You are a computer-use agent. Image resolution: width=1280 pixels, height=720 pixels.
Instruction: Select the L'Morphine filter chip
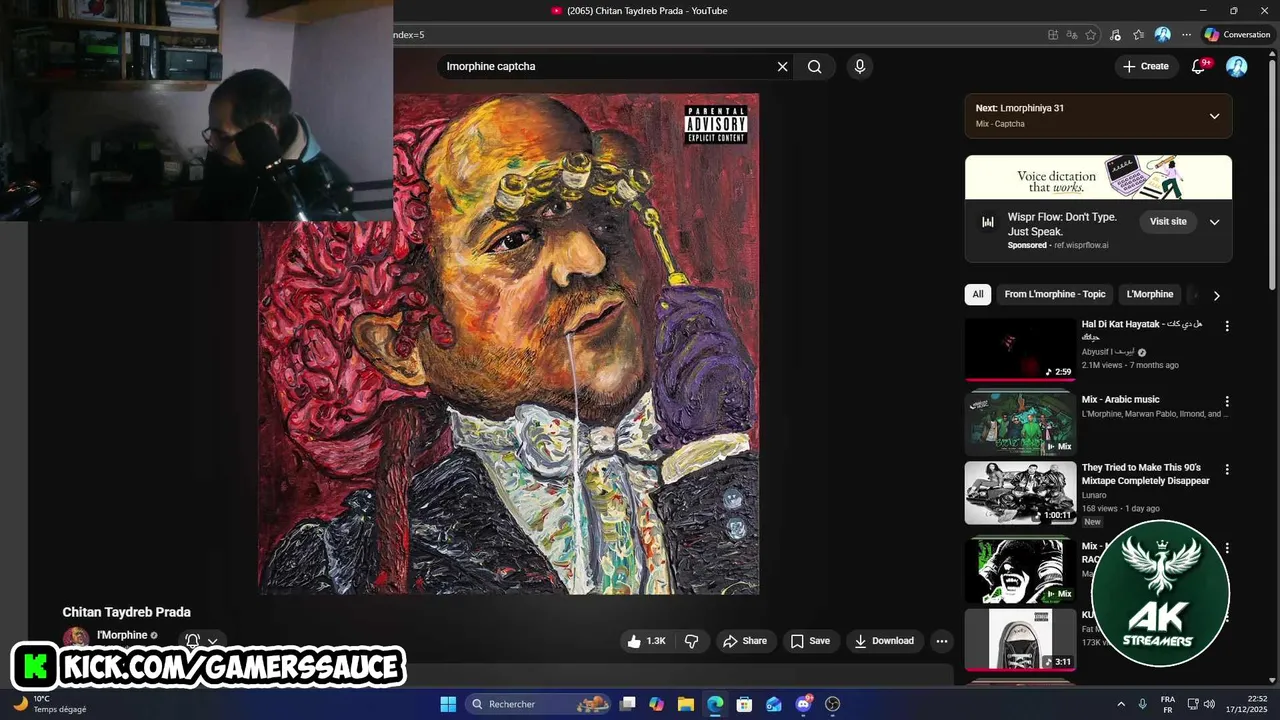[x=1150, y=294]
